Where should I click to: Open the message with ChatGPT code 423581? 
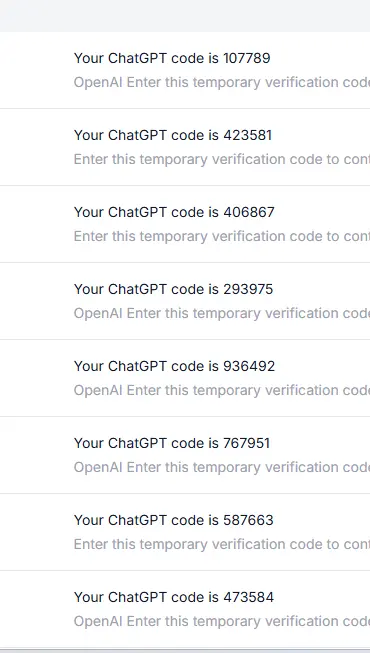[x=185, y=147]
